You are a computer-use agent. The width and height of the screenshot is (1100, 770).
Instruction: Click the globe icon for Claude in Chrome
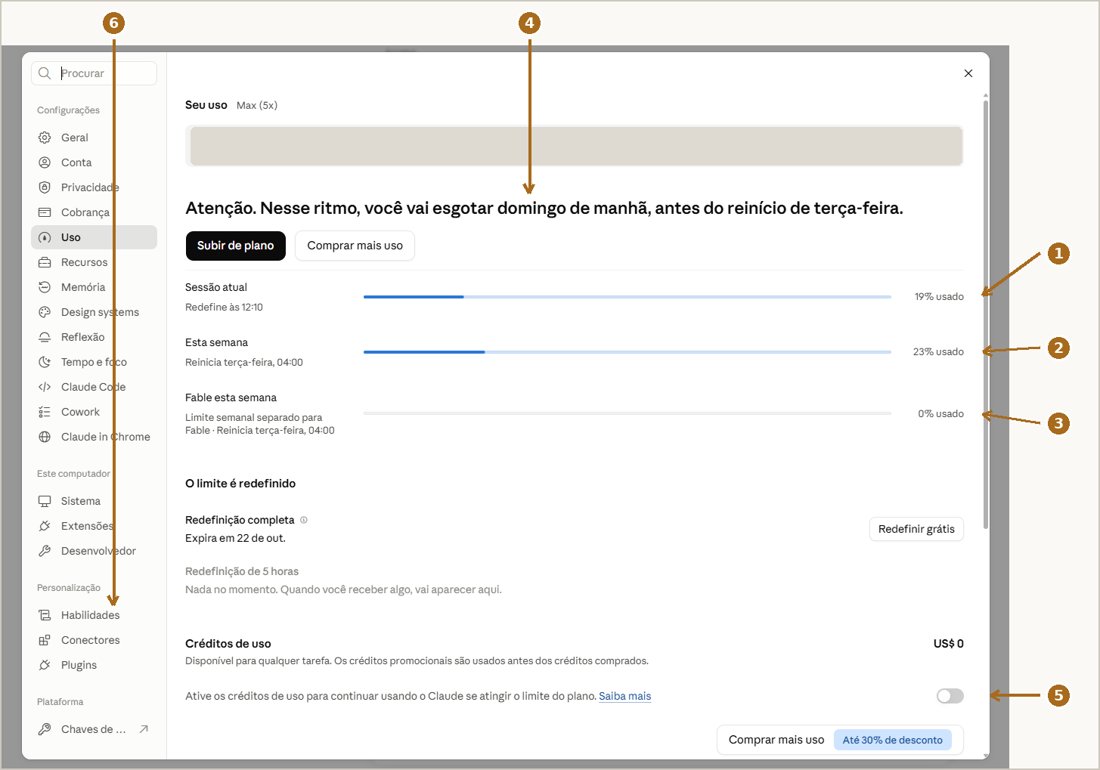(x=45, y=436)
